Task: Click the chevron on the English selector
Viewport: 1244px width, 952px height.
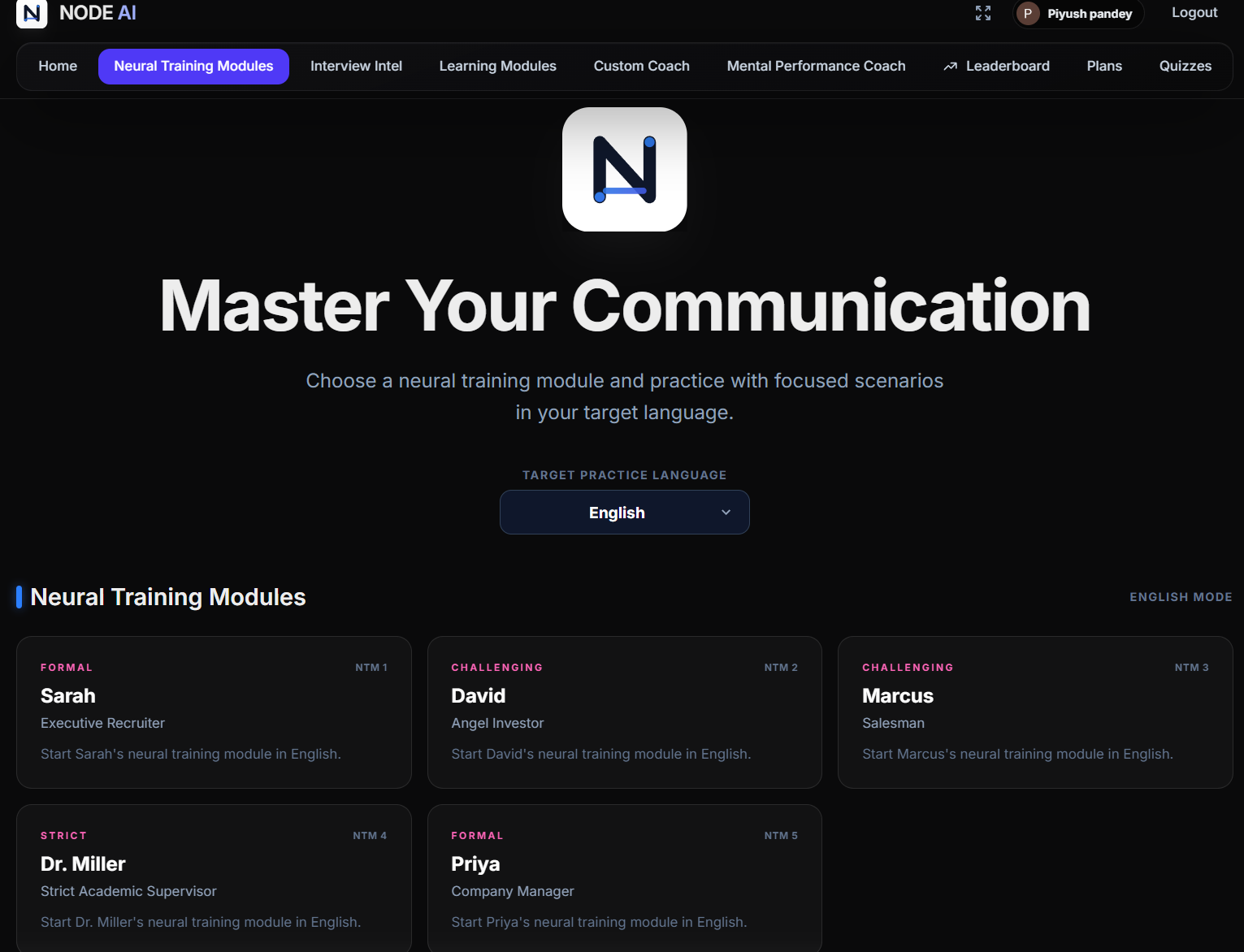Action: [726, 513]
